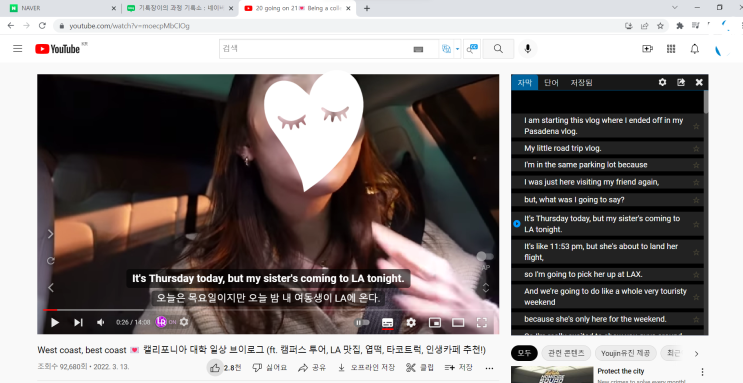
Task: Jump to 'And we're going to do like' line
Action: [x=605, y=296]
